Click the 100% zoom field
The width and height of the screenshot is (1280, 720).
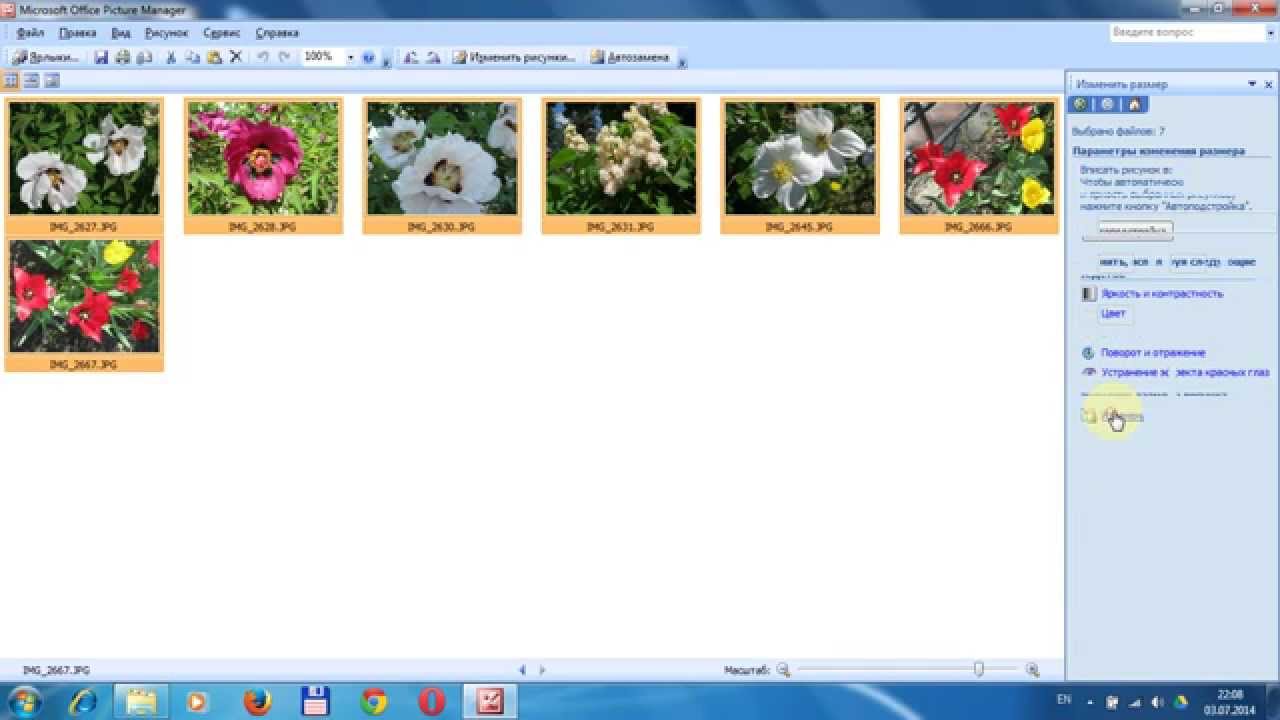click(322, 57)
